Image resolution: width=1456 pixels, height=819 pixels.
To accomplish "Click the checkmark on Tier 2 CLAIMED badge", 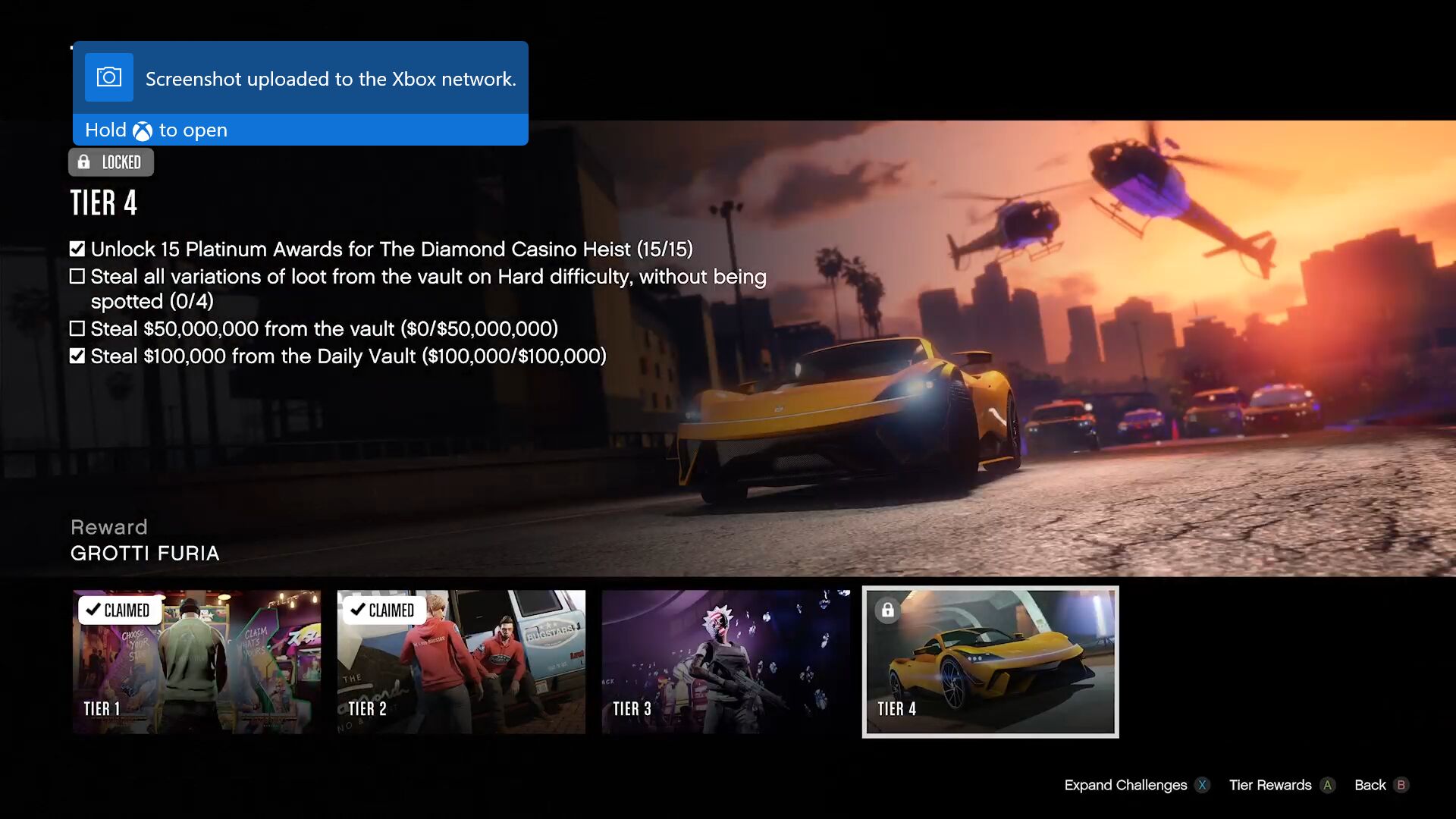I will click(x=357, y=610).
